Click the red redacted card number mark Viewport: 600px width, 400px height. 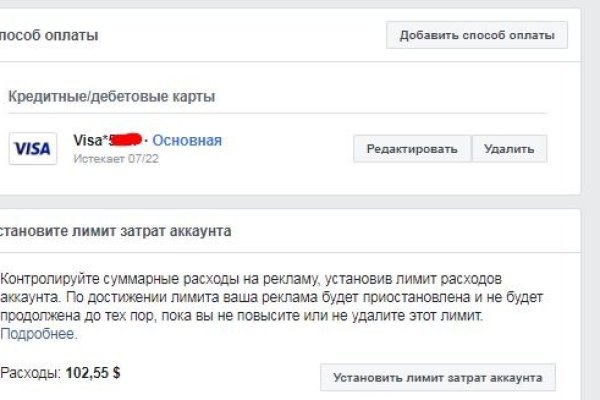[x=127, y=139]
